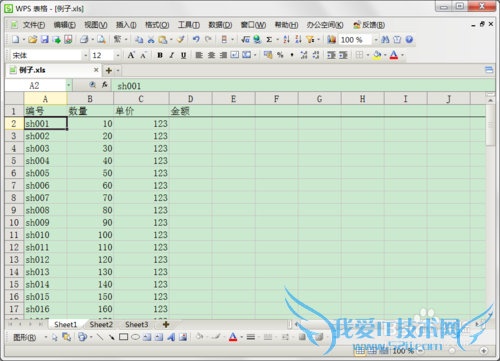
Task: Close the 例子.xls document tab
Action: (96, 70)
